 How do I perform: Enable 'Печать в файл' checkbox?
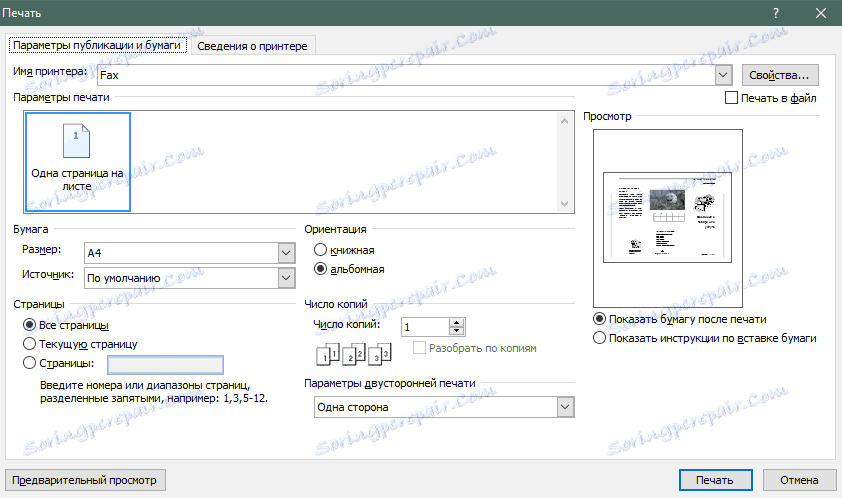pyautogui.click(x=731, y=98)
